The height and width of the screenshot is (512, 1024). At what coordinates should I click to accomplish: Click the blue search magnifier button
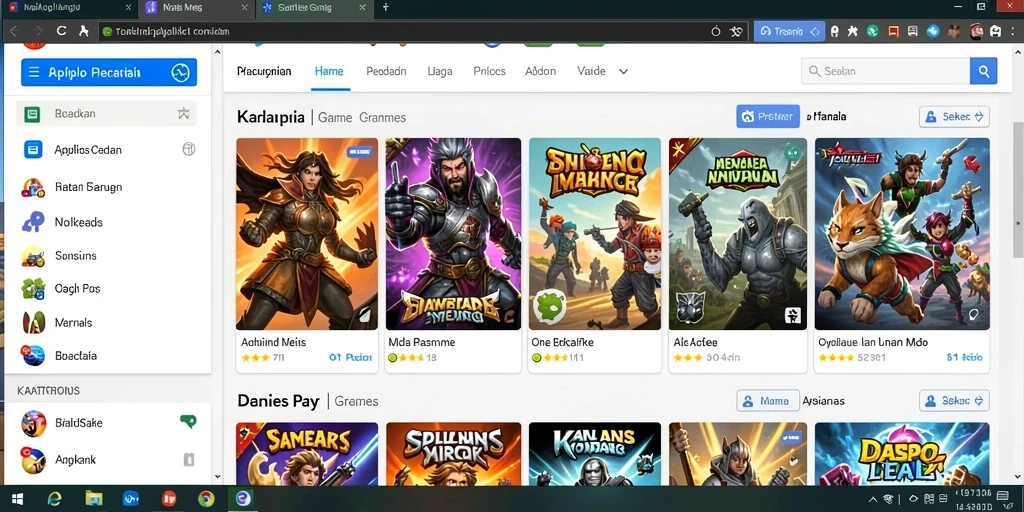coord(984,71)
